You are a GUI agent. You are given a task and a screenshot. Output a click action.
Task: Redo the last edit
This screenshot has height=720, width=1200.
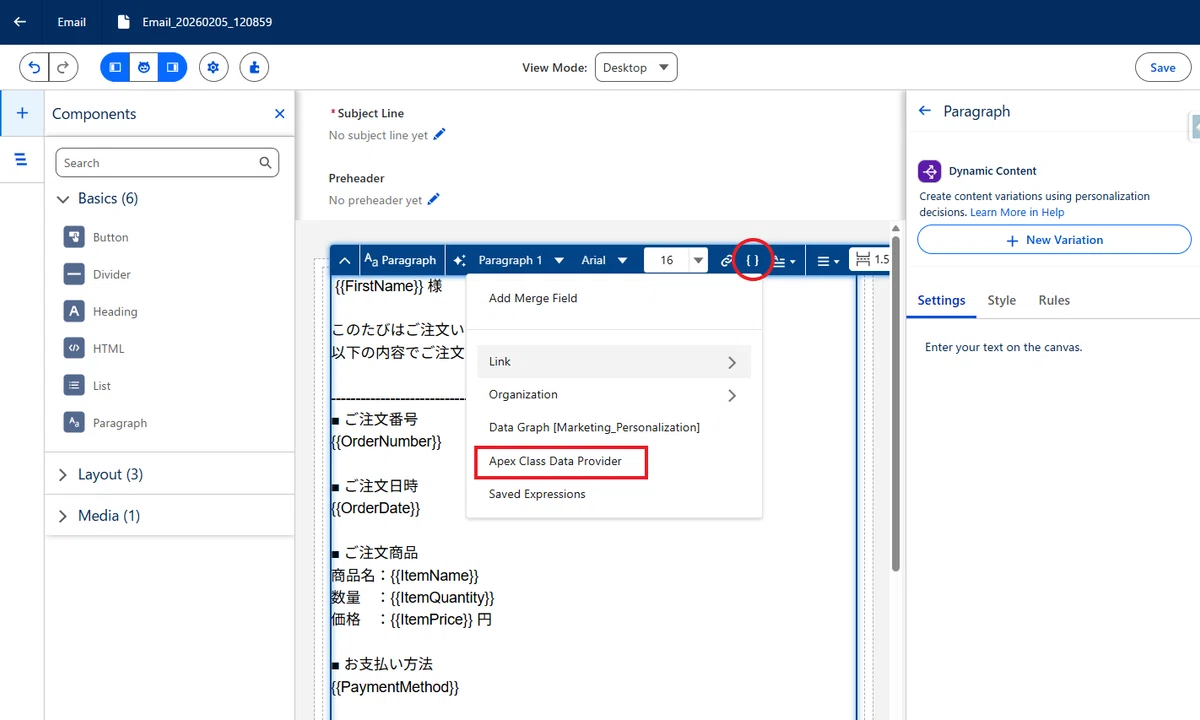(x=63, y=67)
